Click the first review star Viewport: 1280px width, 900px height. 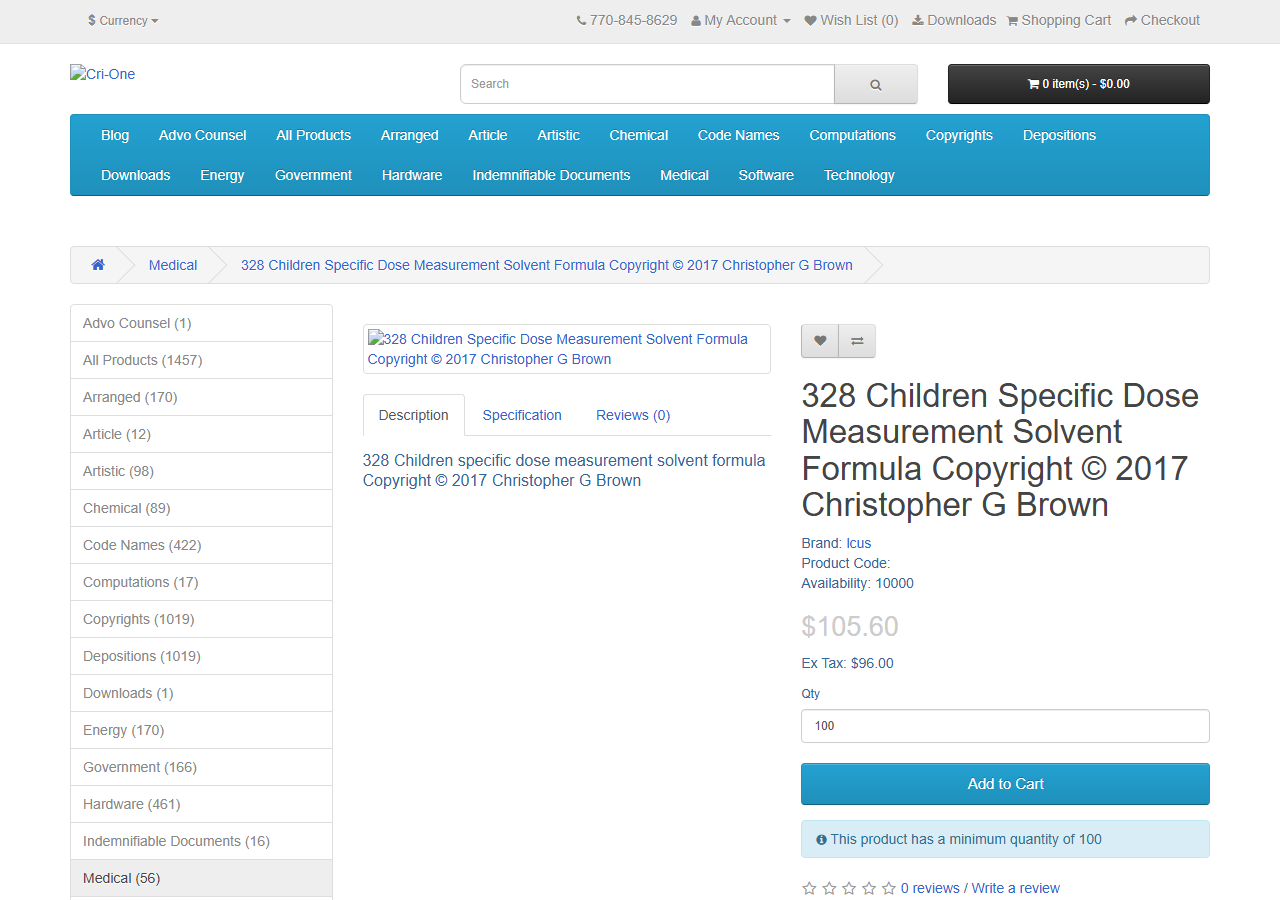click(x=809, y=888)
